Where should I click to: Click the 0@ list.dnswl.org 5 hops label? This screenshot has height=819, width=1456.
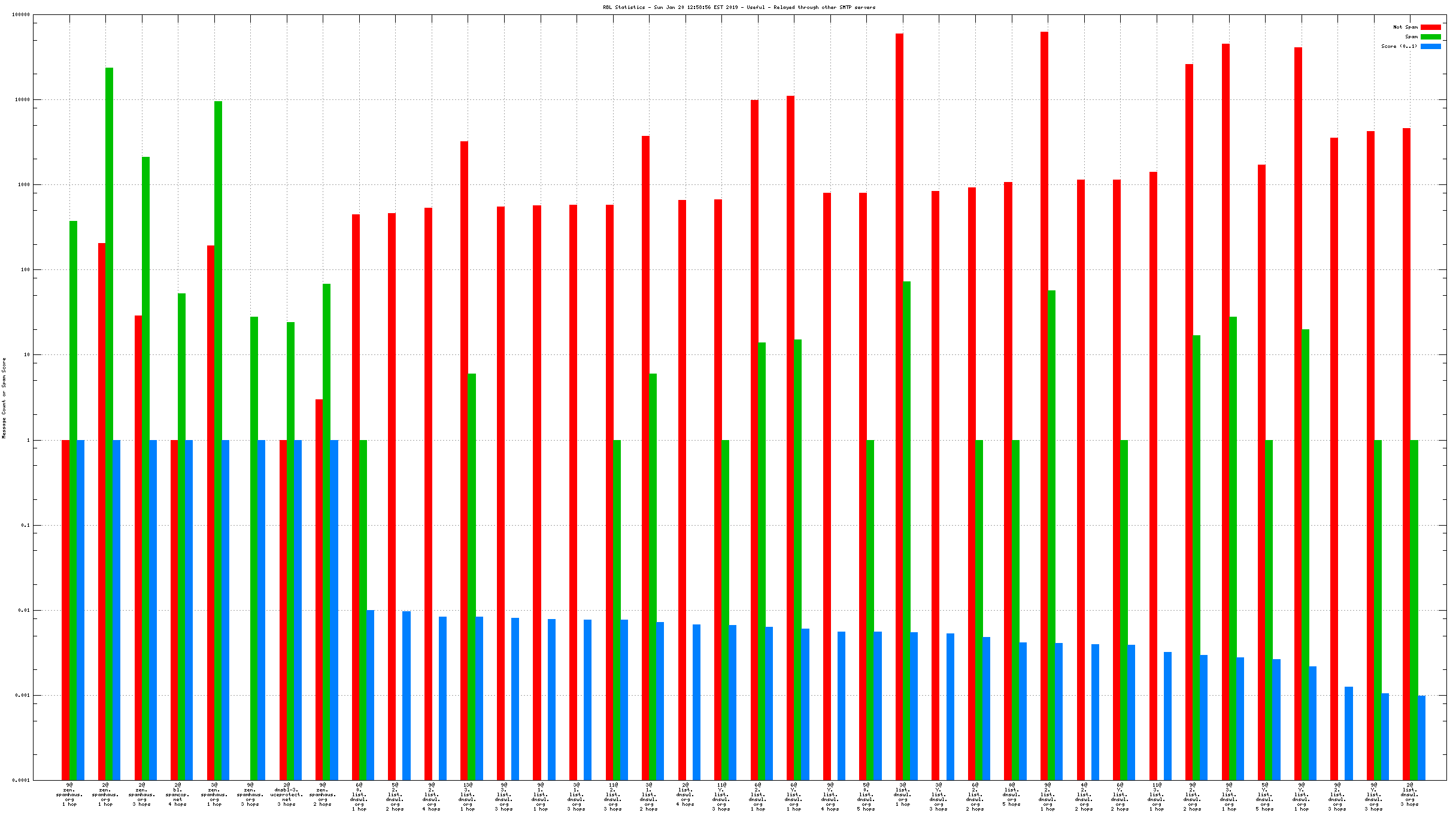click(x=1011, y=794)
